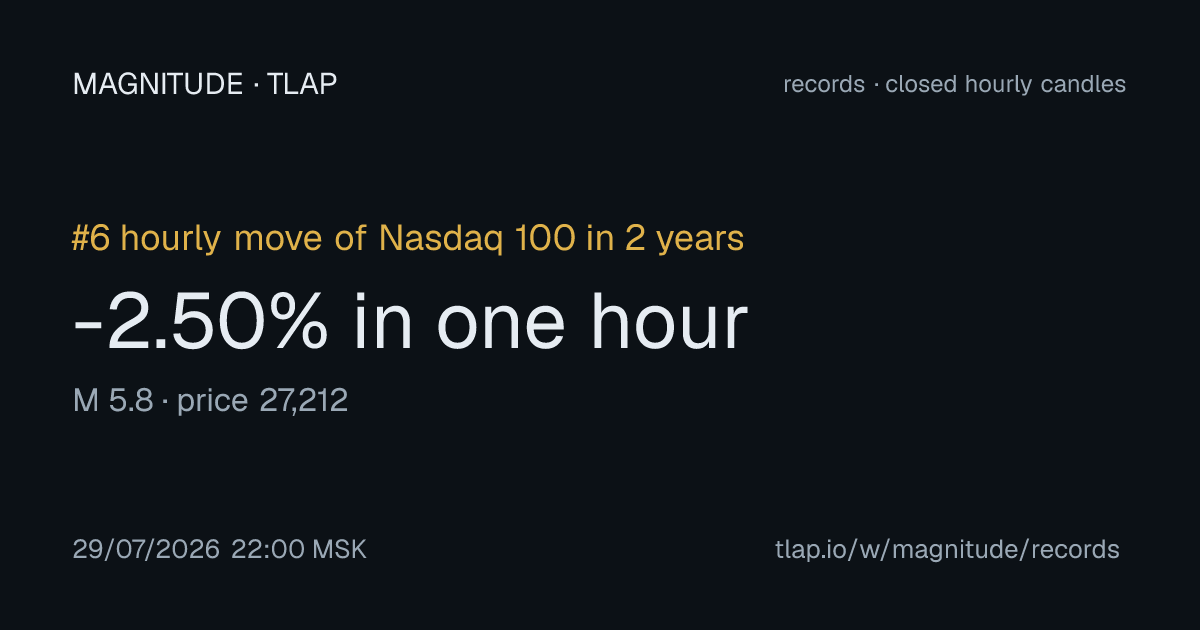
Task: Click the MSK timezone label
Action: (x=340, y=550)
